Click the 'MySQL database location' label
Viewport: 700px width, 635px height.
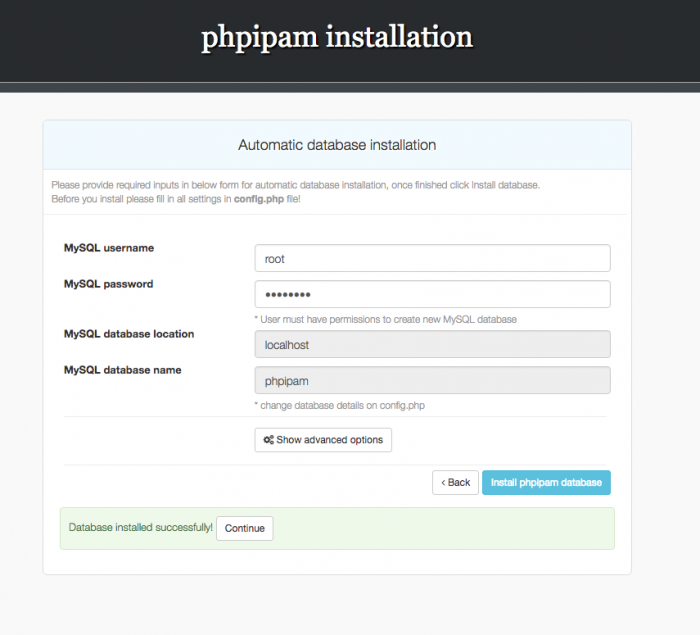129,334
